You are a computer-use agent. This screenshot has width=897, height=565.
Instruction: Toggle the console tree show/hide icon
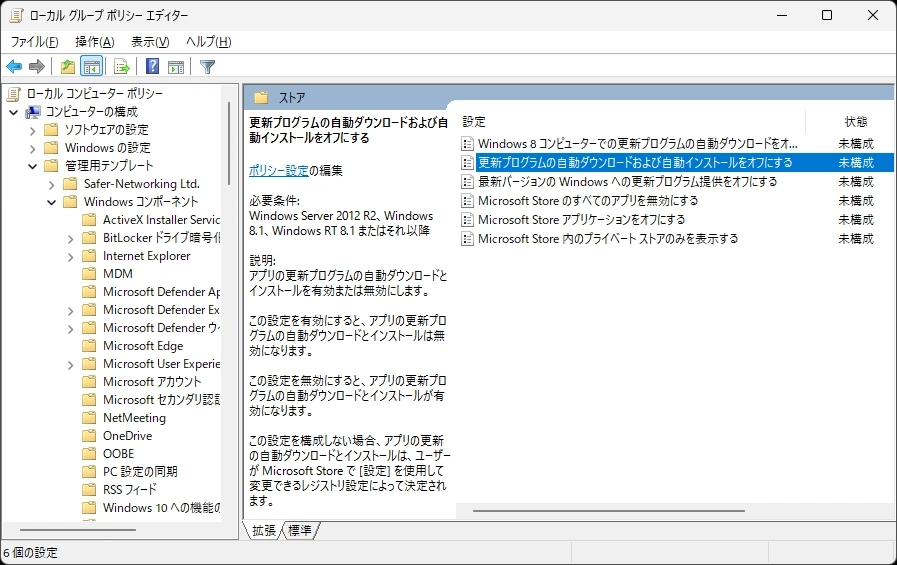click(92, 67)
